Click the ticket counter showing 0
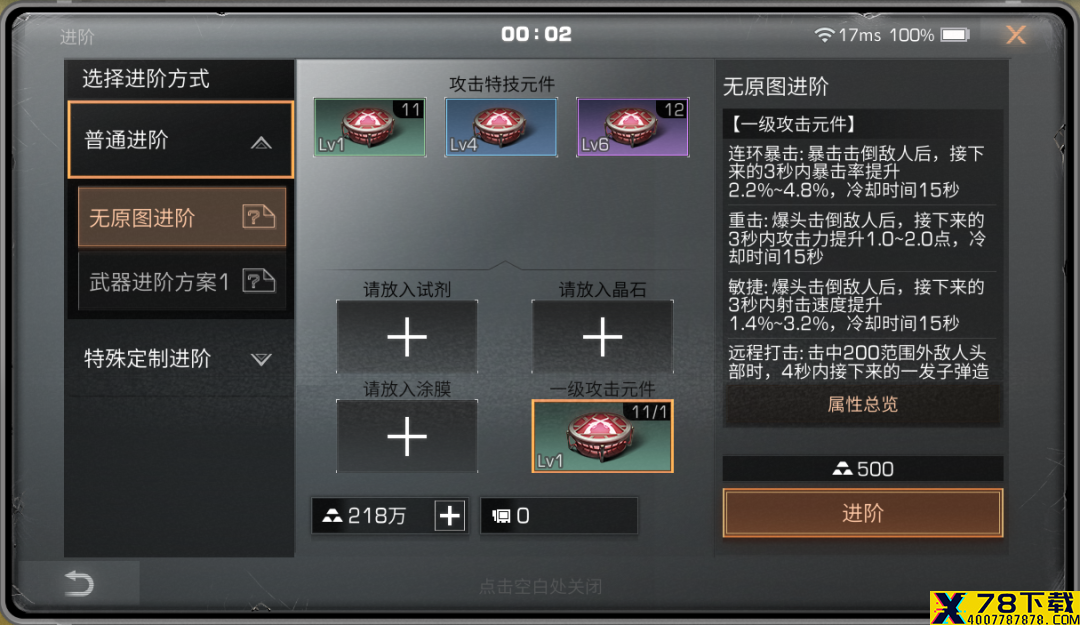The image size is (1080, 625). coord(559,516)
